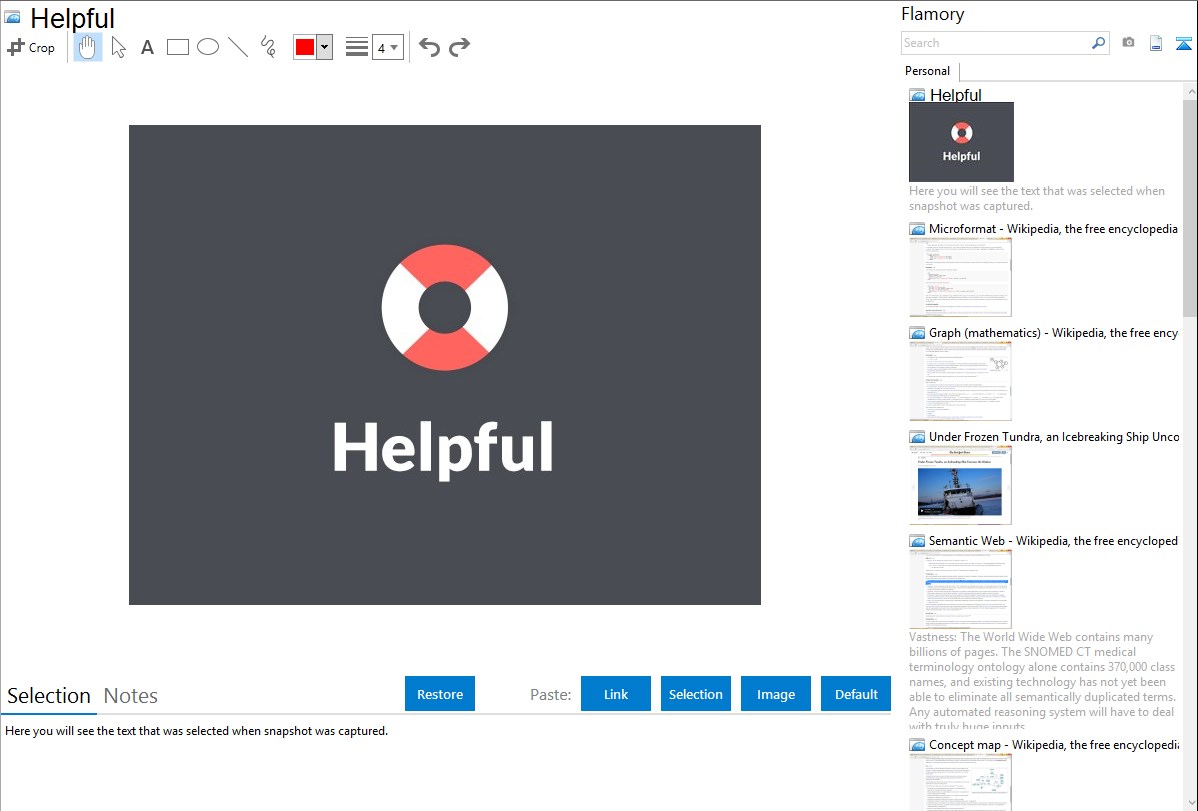The image size is (1198, 811).
Task: Select the Crop tool
Action: point(31,47)
